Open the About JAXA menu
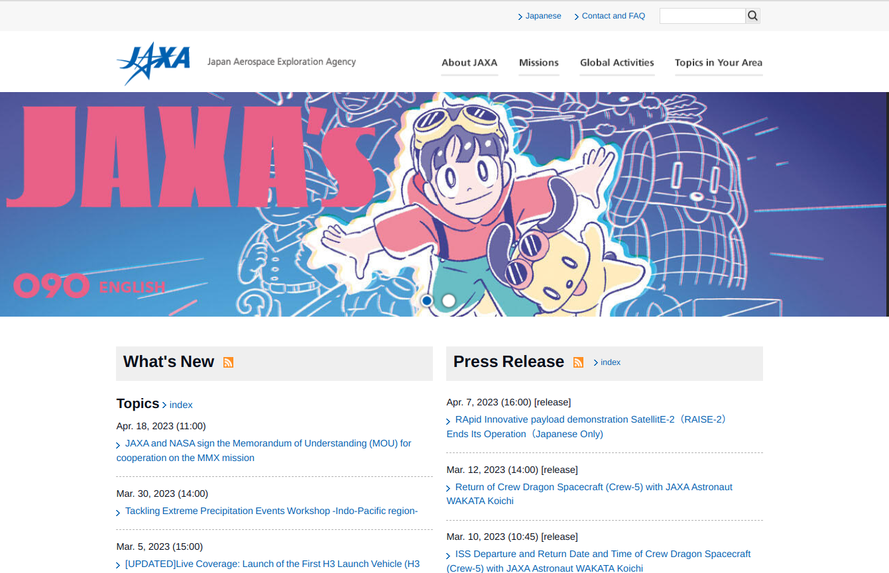 (469, 63)
